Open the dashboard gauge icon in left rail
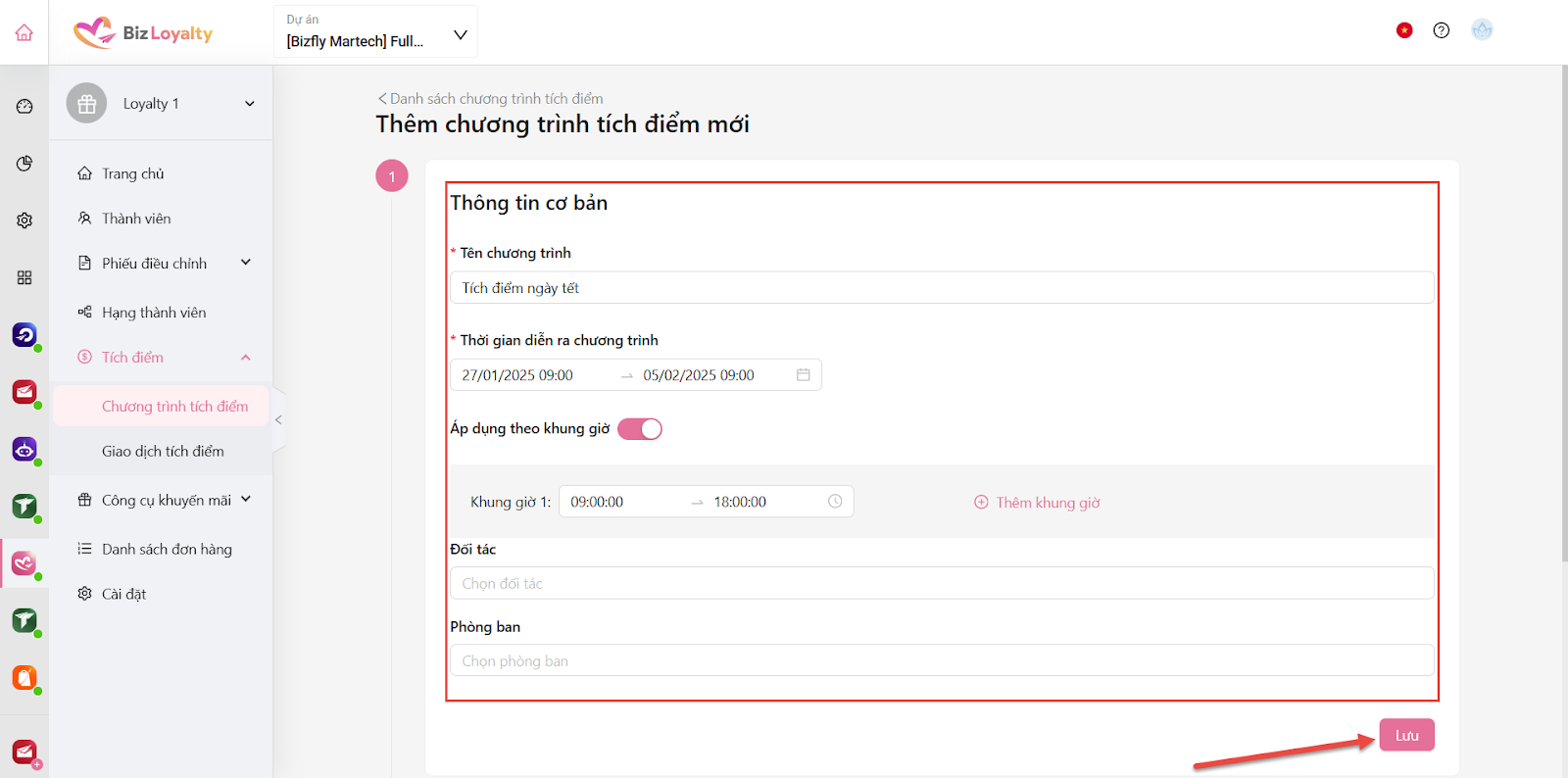 coord(24,106)
